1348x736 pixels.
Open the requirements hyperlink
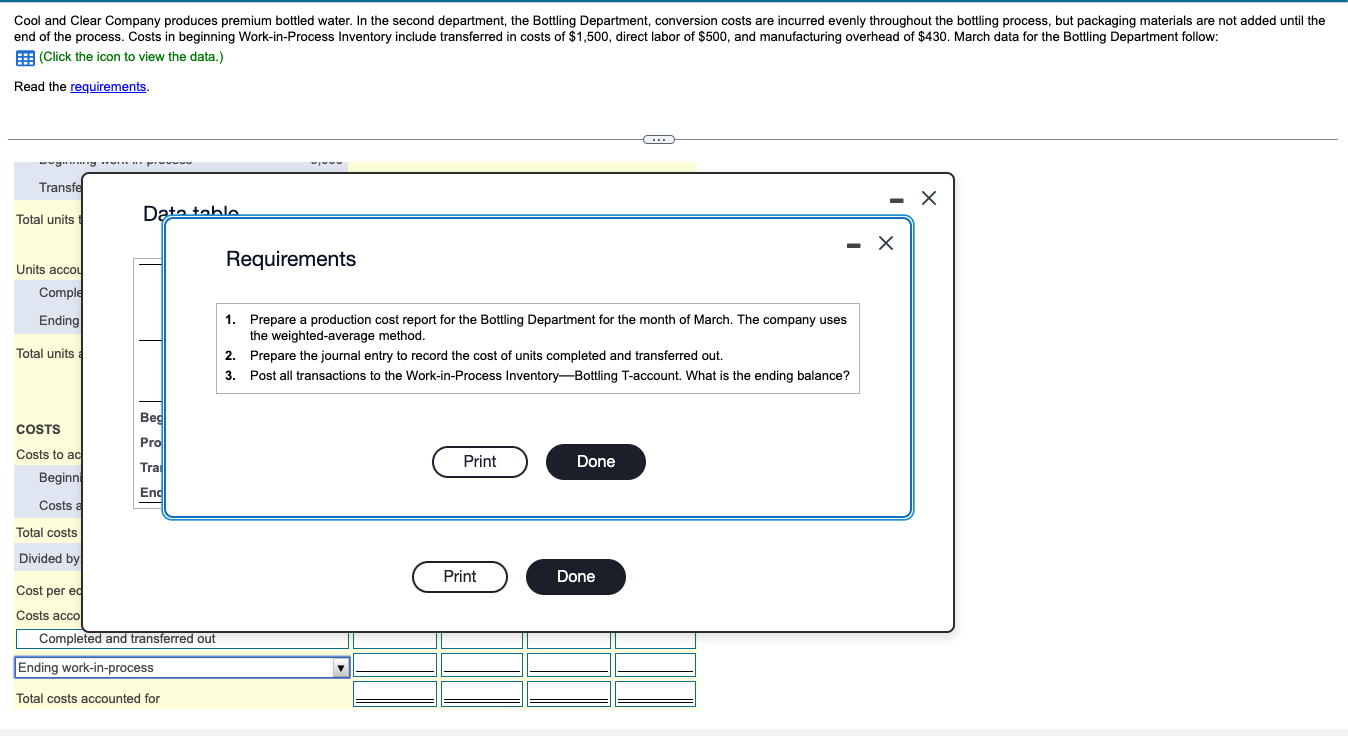pyautogui.click(x=108, y=86)
